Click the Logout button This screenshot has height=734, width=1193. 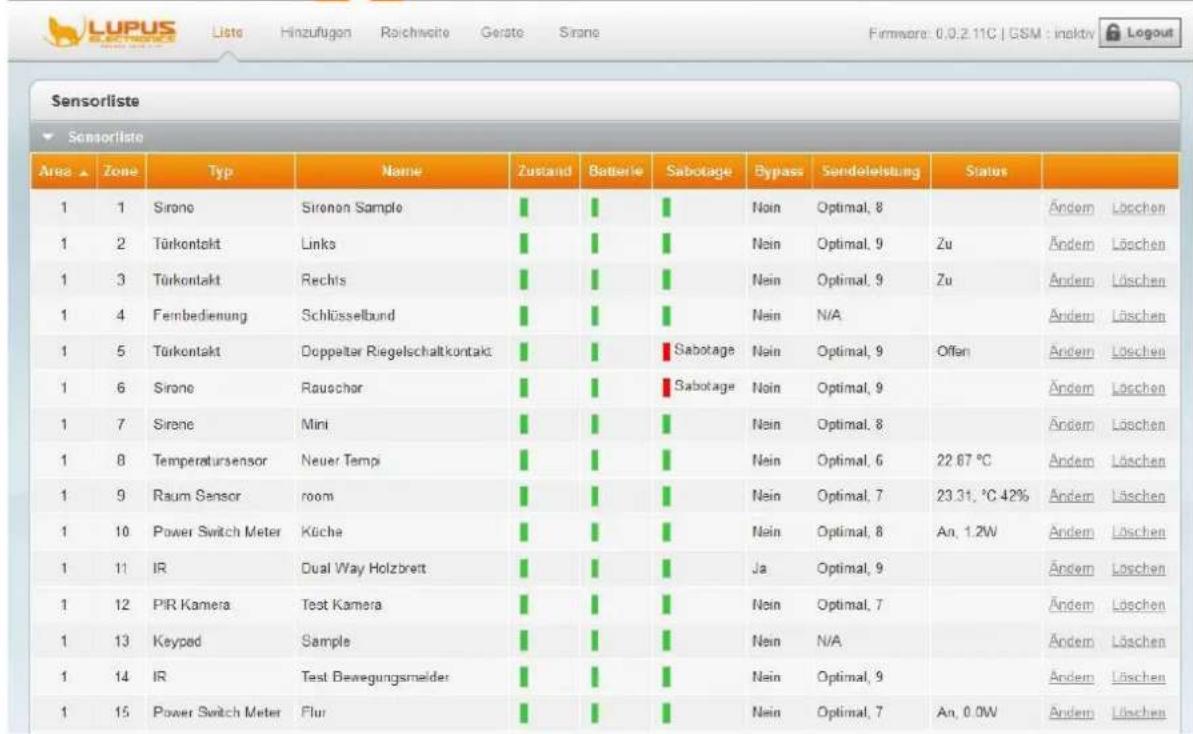(x=1139, y=33)
